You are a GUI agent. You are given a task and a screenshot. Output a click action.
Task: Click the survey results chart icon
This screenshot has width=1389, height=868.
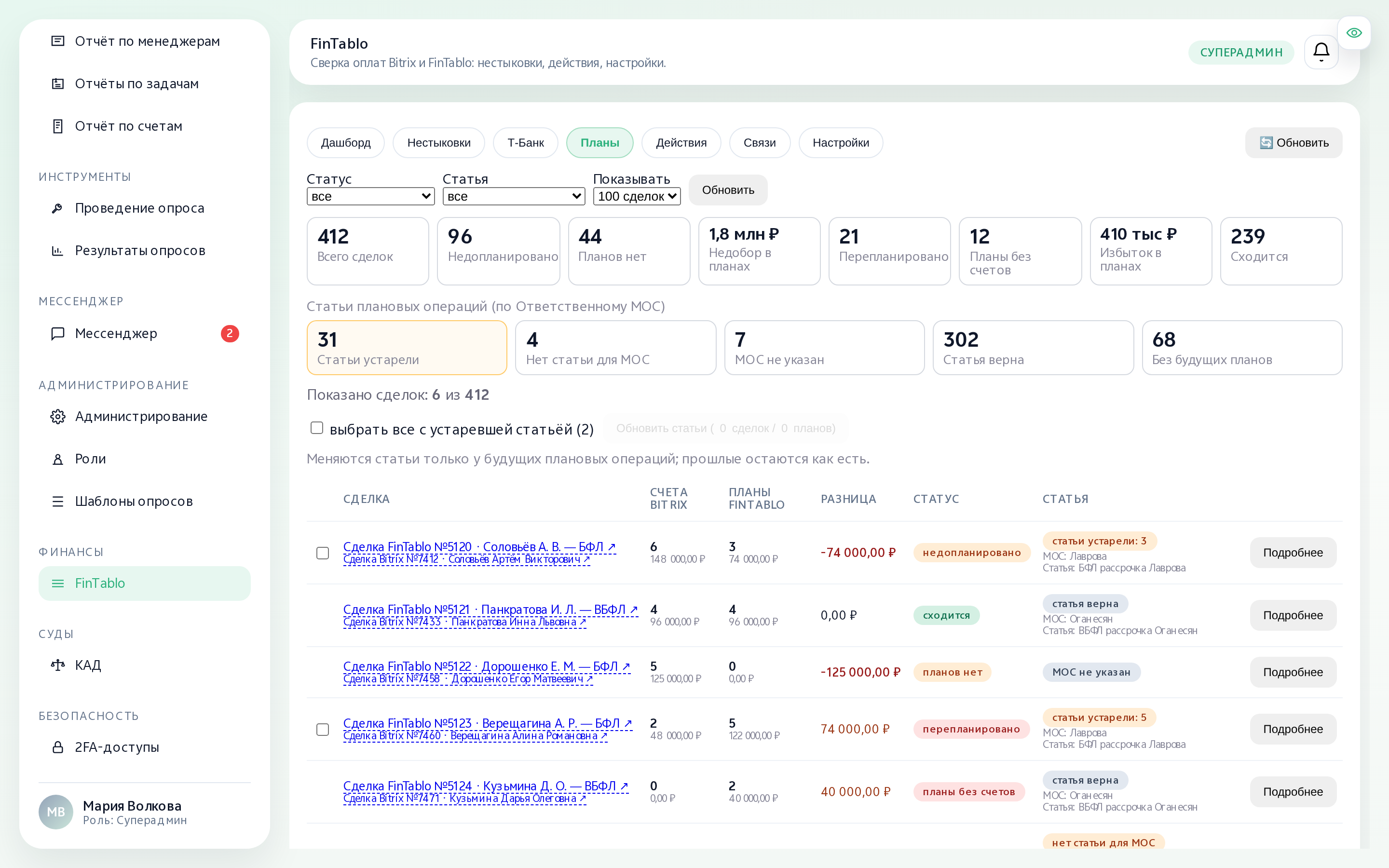tap(57, 250)
